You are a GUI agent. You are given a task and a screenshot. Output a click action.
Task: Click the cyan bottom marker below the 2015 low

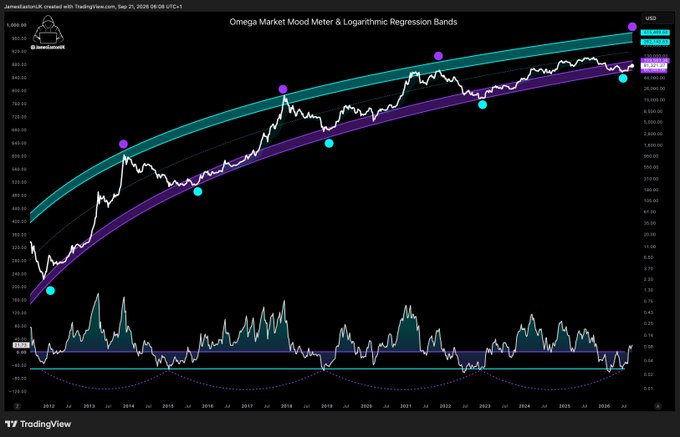tap(198, 191)
